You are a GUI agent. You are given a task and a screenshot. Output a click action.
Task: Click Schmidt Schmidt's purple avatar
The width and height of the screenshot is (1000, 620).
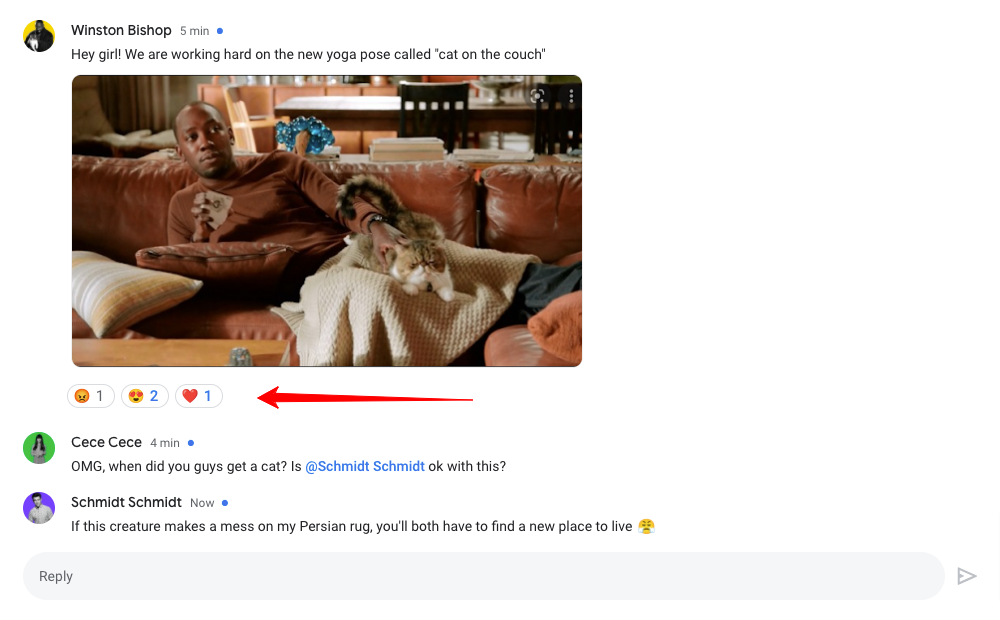39,508
